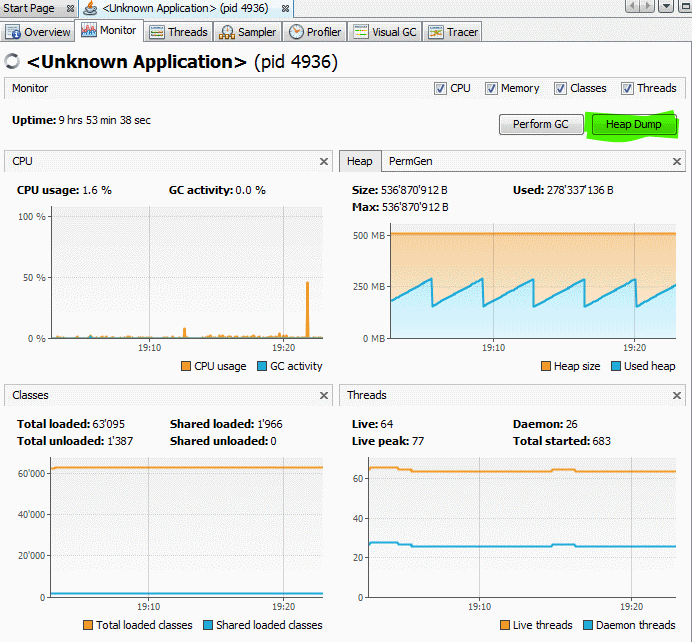Click the Monitor tab chart icon
Viewport: 692px width, 642px height.
[89, 30]
